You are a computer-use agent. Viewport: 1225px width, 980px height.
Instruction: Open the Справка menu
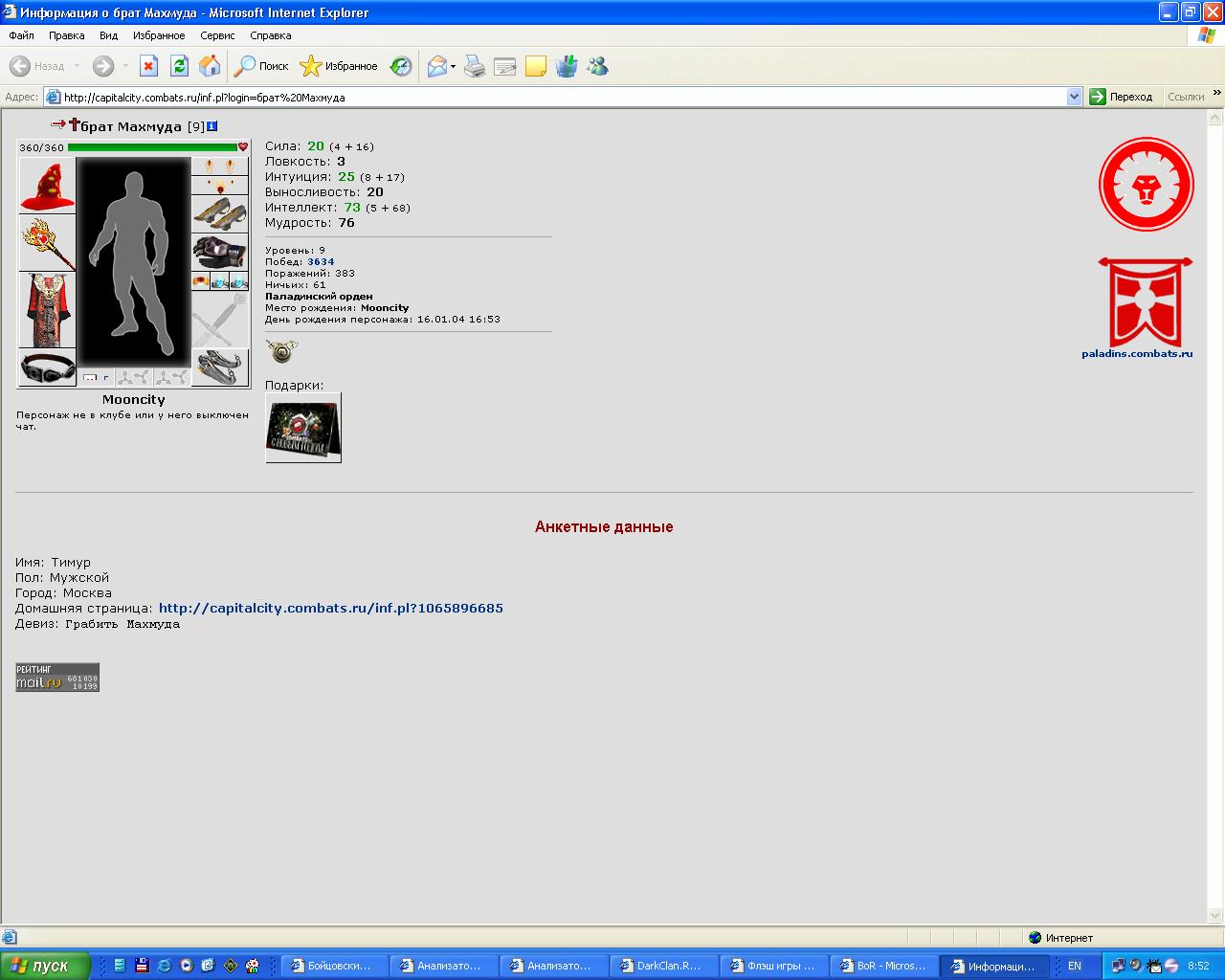[271, 35]
